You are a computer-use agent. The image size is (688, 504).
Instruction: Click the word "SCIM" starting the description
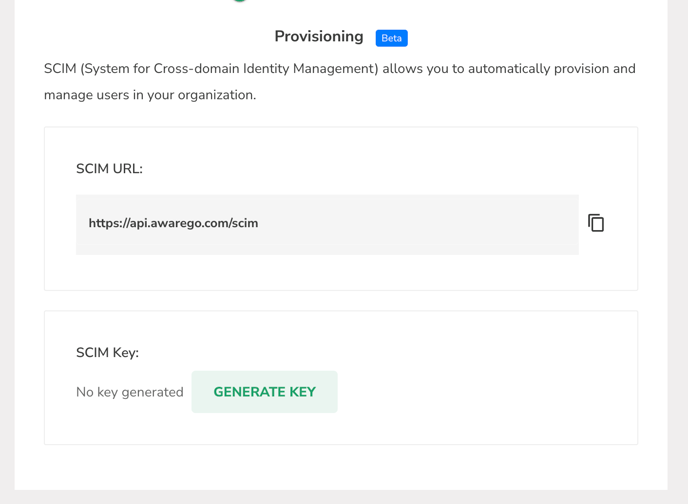click(x=60, y=69)
